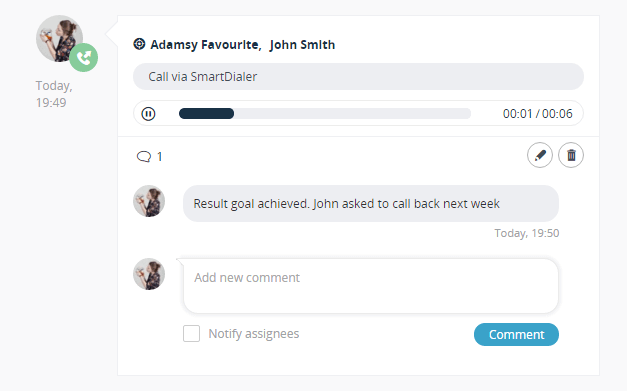The image size is (627, 391).
Task: Click the target icon beside Adamsy Favourite
Action: tap(139, 44)
